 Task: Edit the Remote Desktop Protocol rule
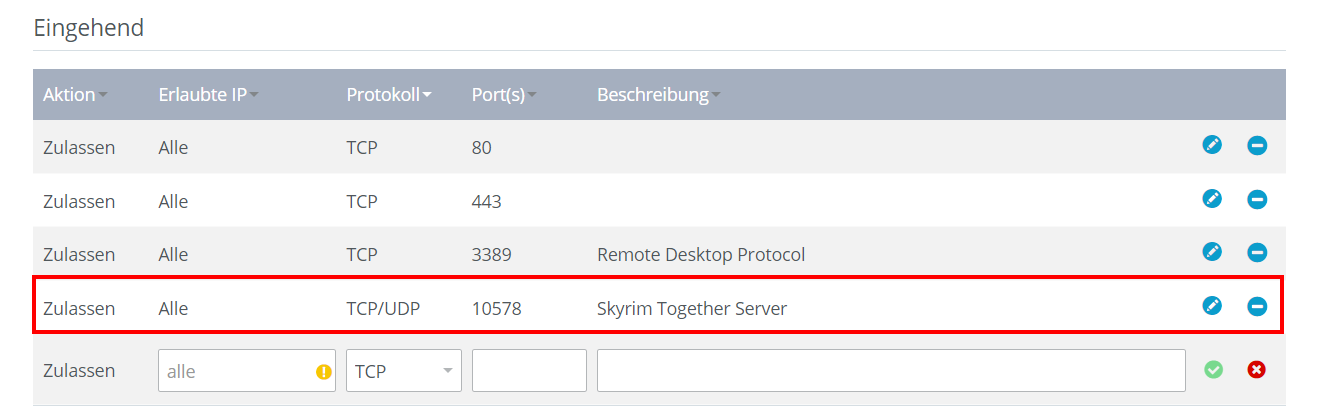point(1212,252)
